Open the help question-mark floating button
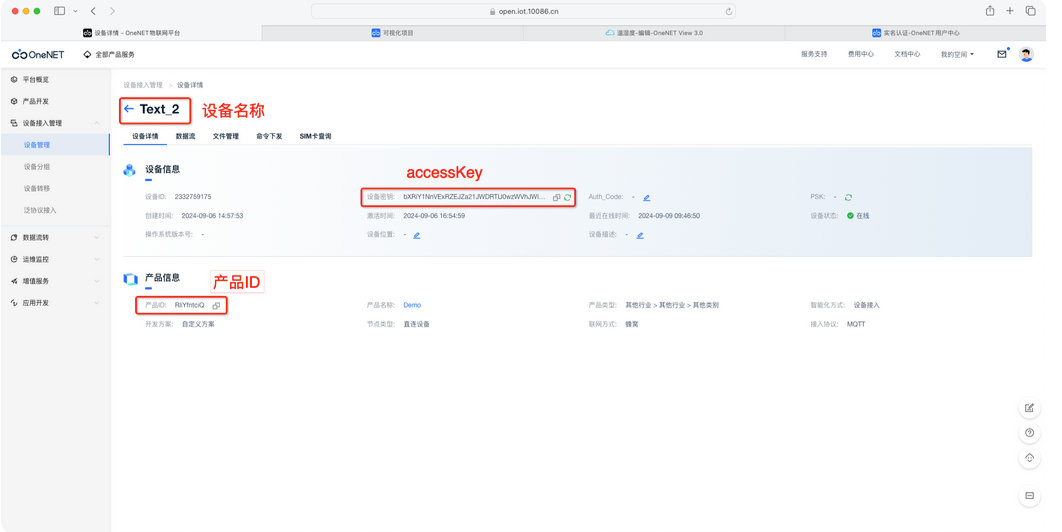Screen dimensions: 1062x532 [1030, 433]
